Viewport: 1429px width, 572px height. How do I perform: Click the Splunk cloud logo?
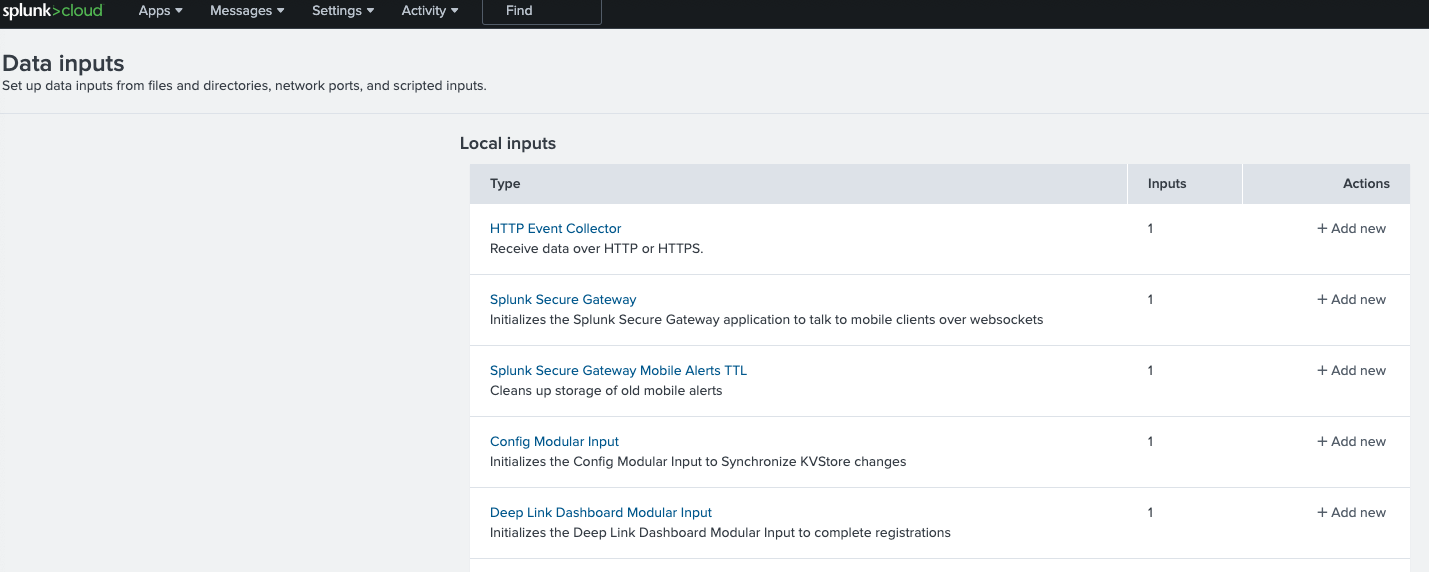pos(52,11)
